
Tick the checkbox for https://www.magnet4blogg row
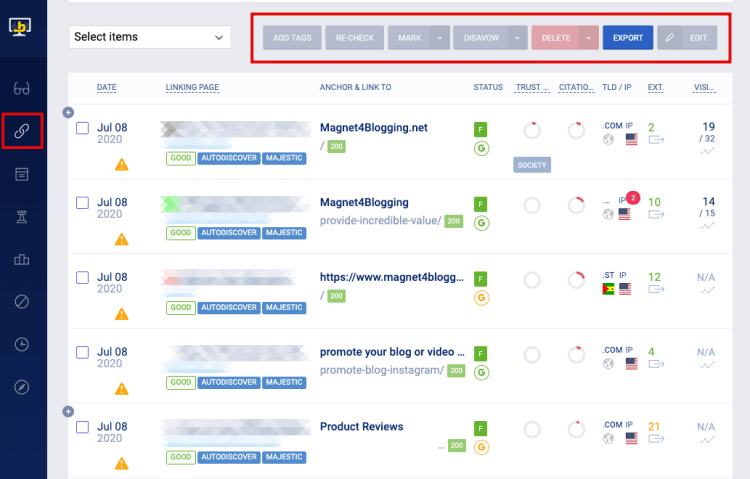coord(82,278)
